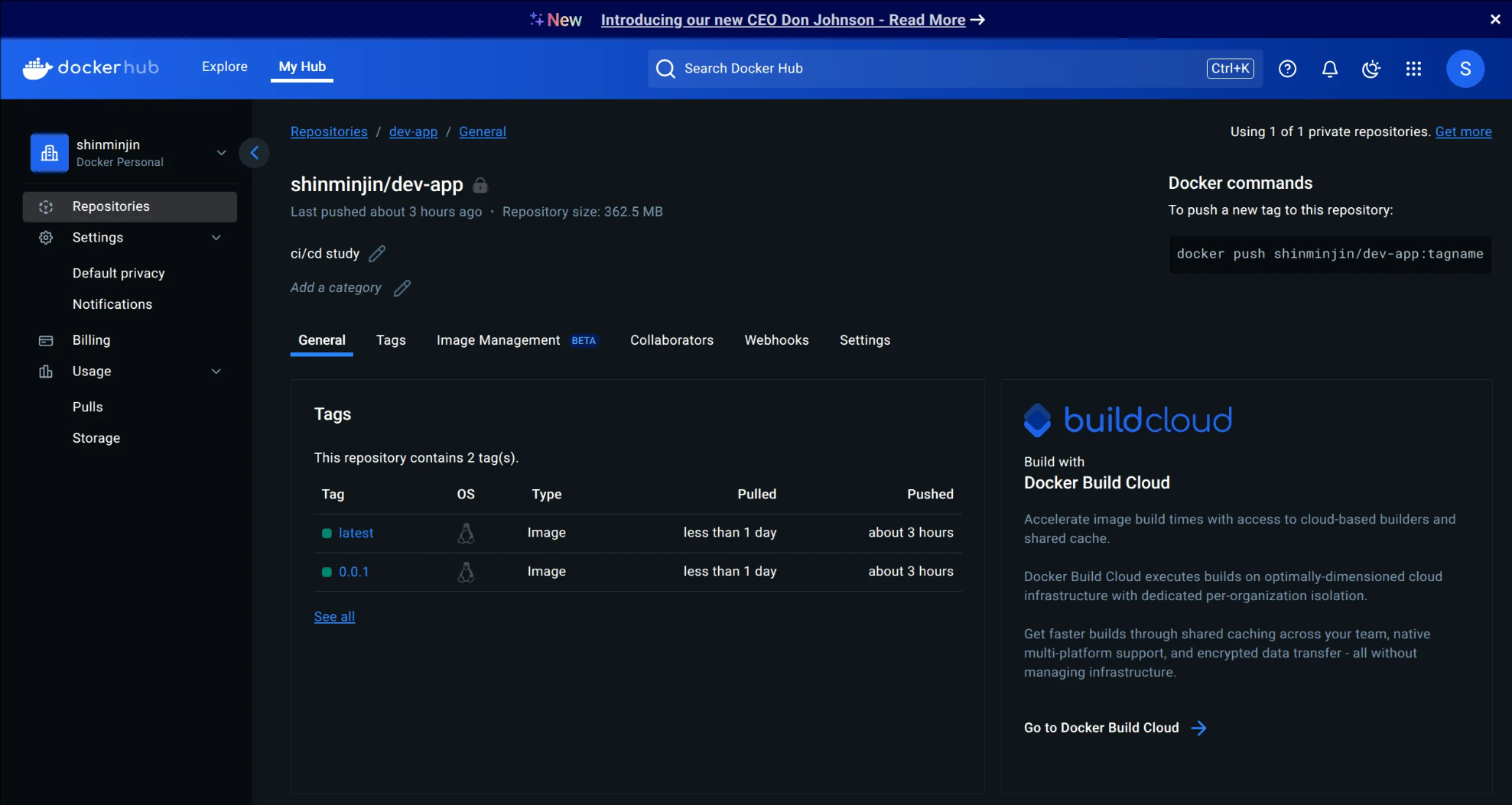Open the 'latest' tag link
1512x805 pixels.
pos(356,533)
